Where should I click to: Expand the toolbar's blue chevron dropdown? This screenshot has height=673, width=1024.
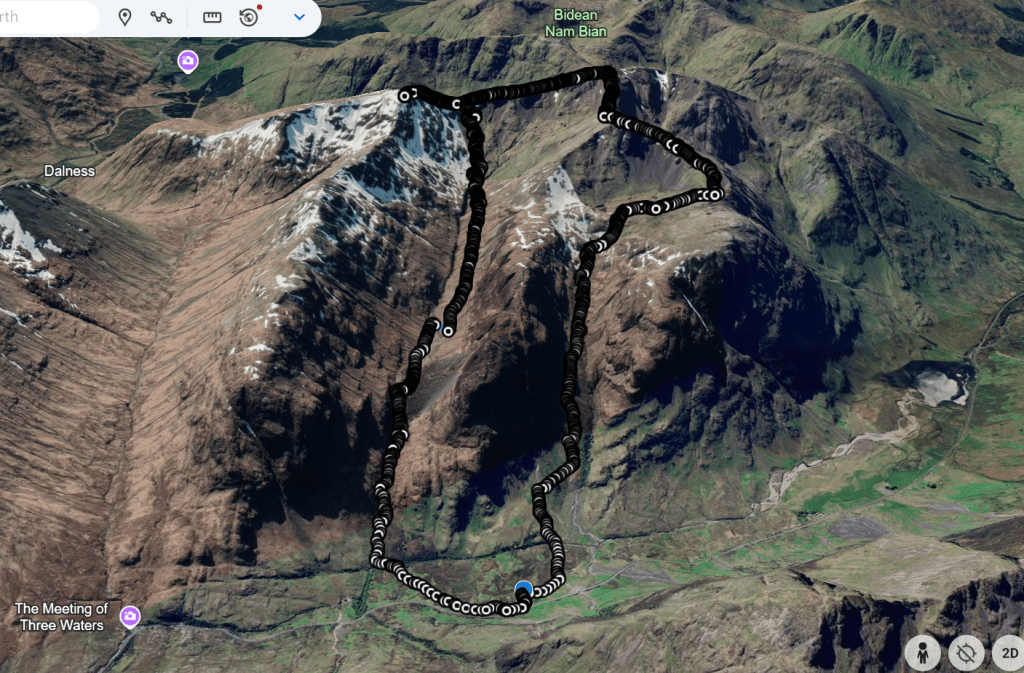click(x=299, y=17)
